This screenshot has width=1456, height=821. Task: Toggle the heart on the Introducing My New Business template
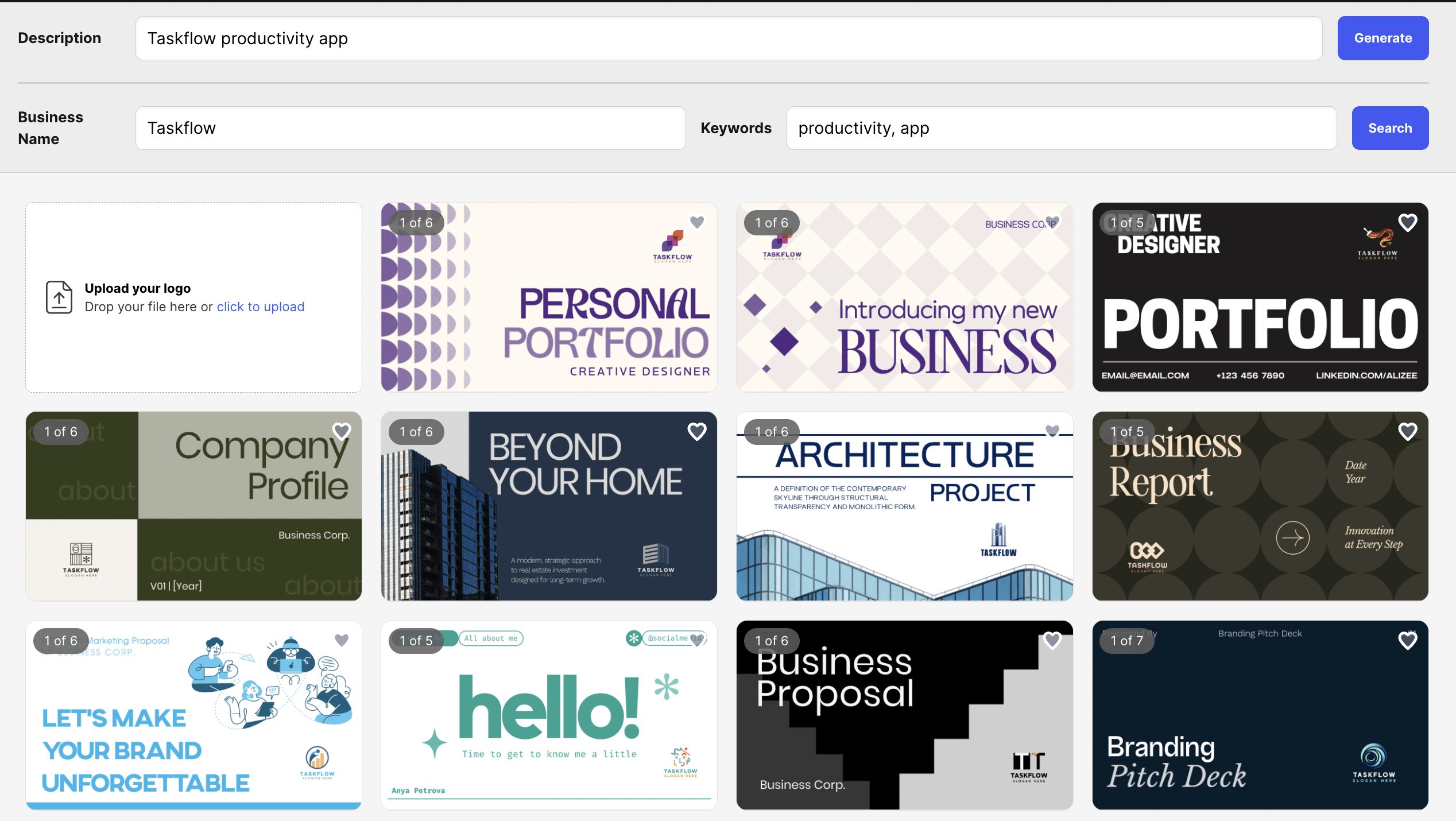(1052, 222)
